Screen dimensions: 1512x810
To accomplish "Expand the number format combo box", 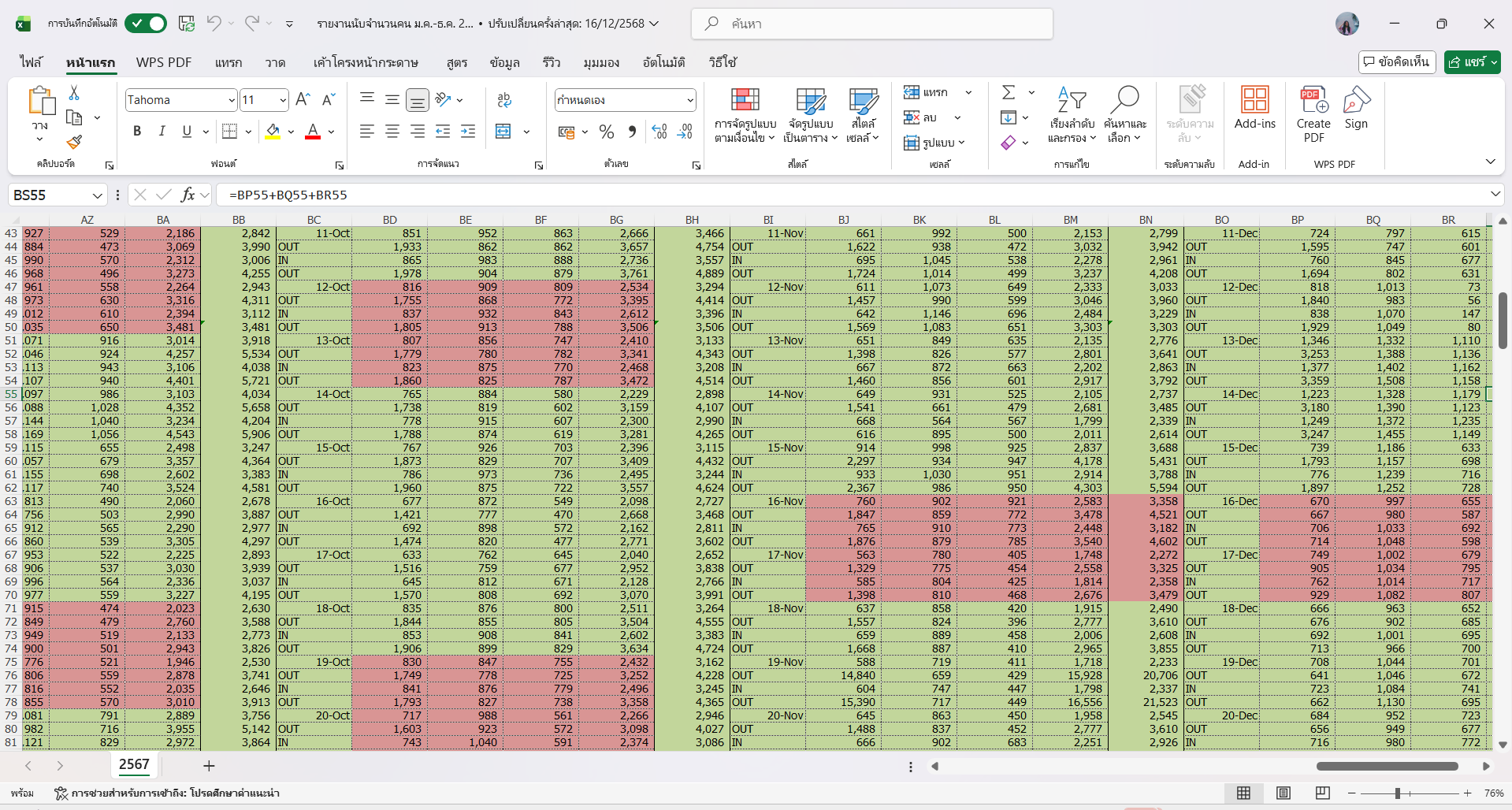I will [x=690, y=100].
